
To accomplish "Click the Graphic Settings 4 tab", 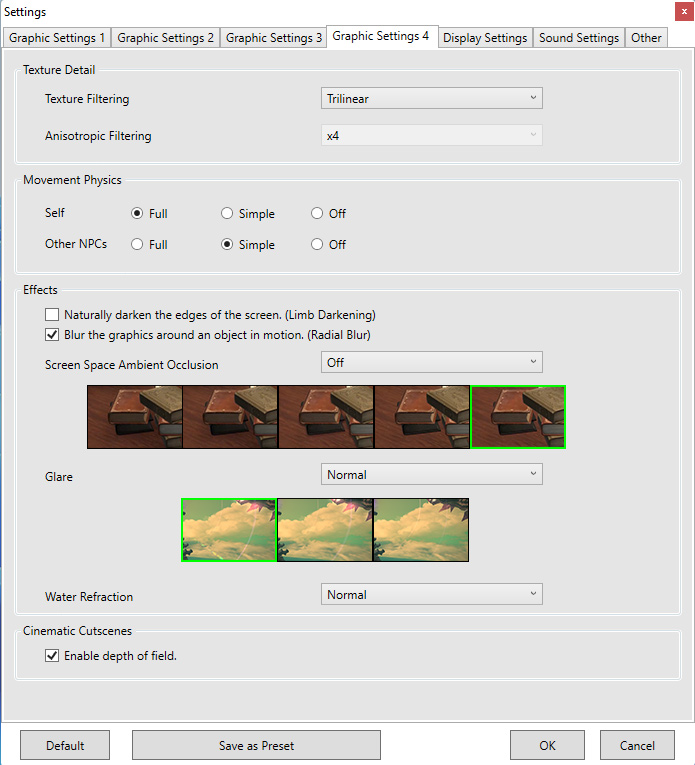I will coord(380,36).
